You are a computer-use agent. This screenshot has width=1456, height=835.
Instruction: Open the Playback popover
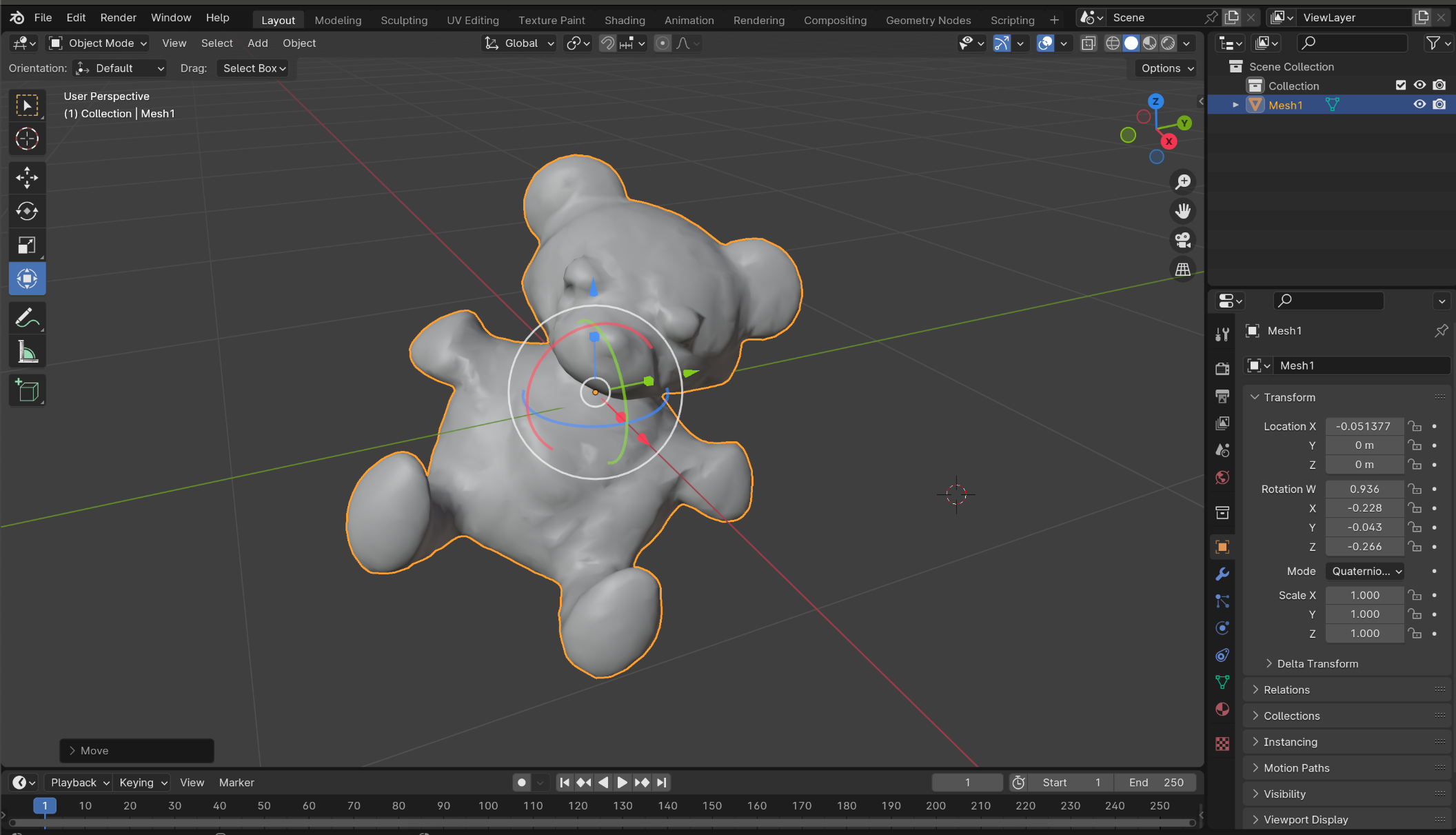(x=79, y=783)
